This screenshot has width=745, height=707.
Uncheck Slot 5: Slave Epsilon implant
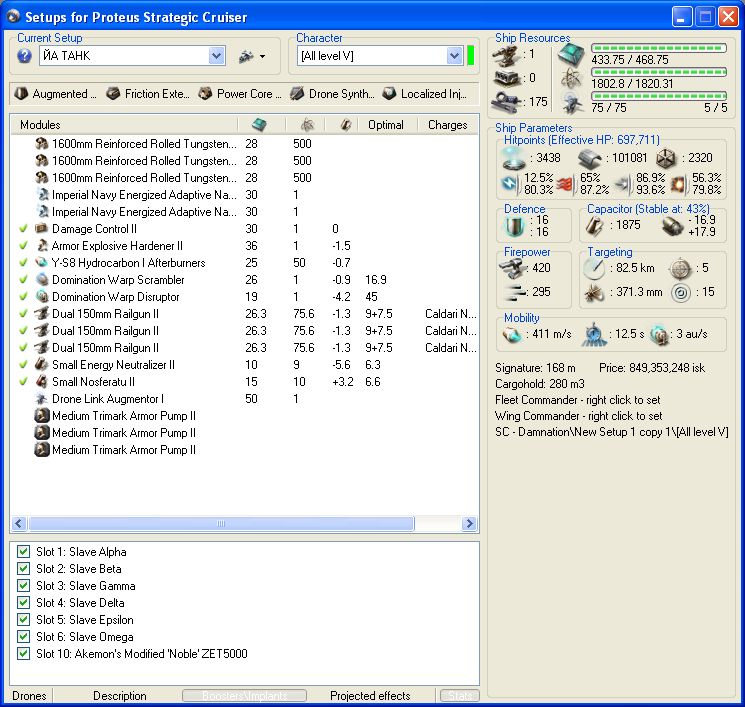(23, 620)
